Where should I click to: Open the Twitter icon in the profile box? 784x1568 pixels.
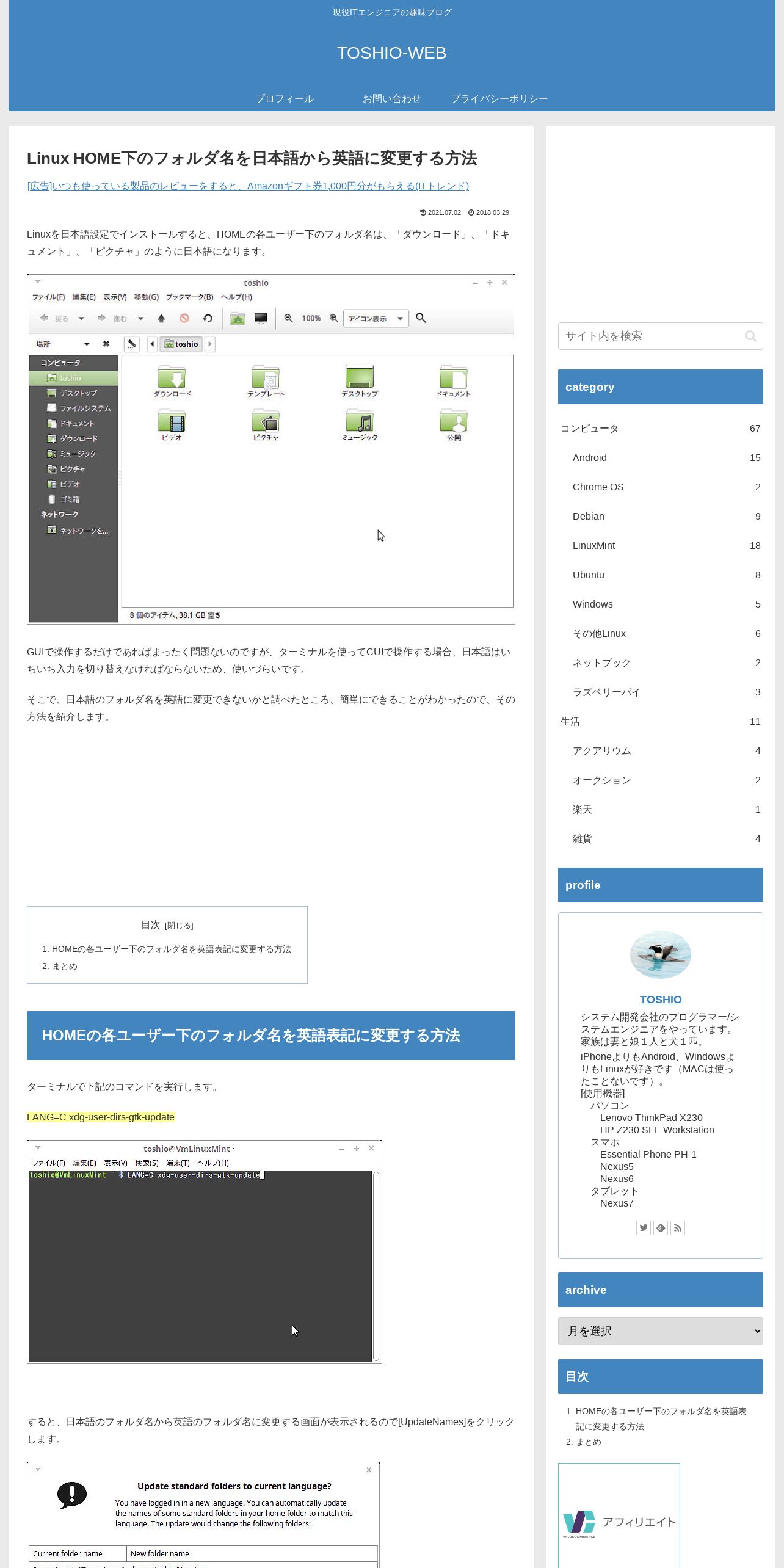(x=644, y=1227)
